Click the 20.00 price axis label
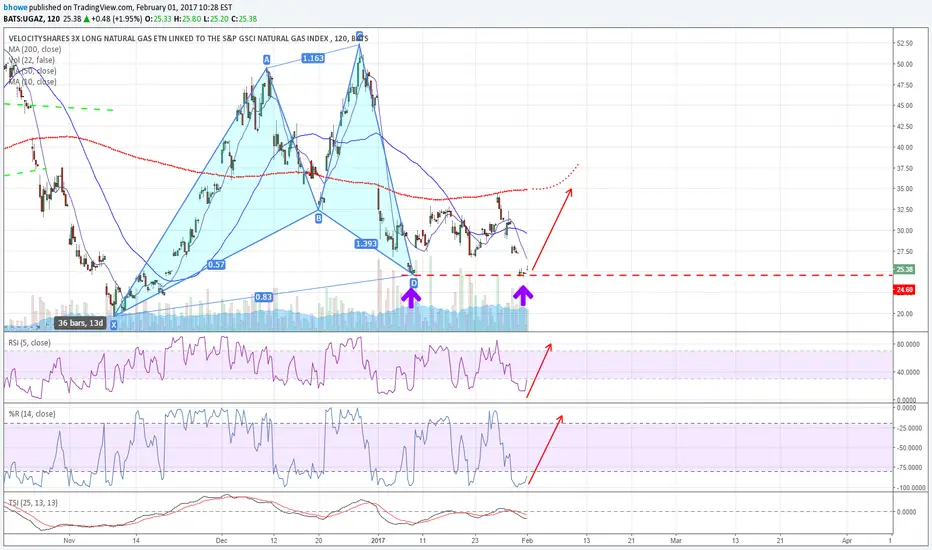Image resolution: width=932 pixels, height=550 pixels. pyautogui.click(x=905, y=314)
